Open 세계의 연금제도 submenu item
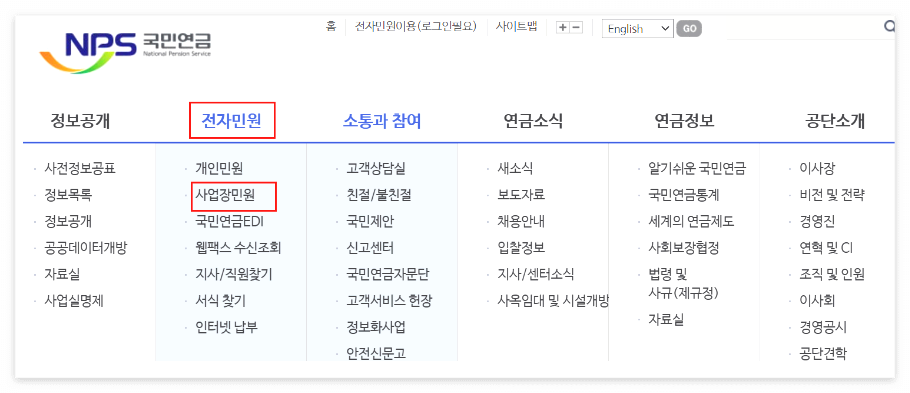 click(691, 222)
